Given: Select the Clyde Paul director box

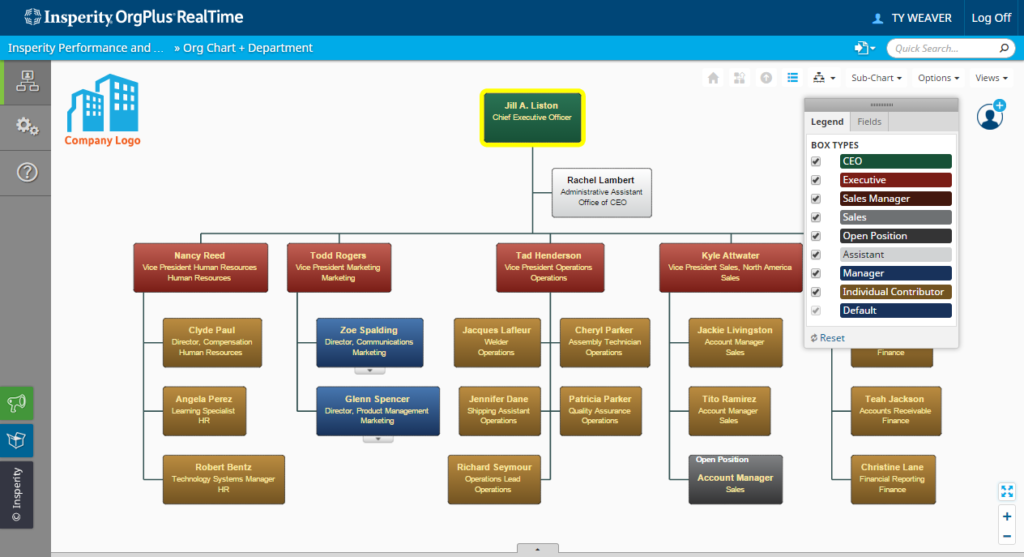Looking at the screenshot, I should [212, 342].
